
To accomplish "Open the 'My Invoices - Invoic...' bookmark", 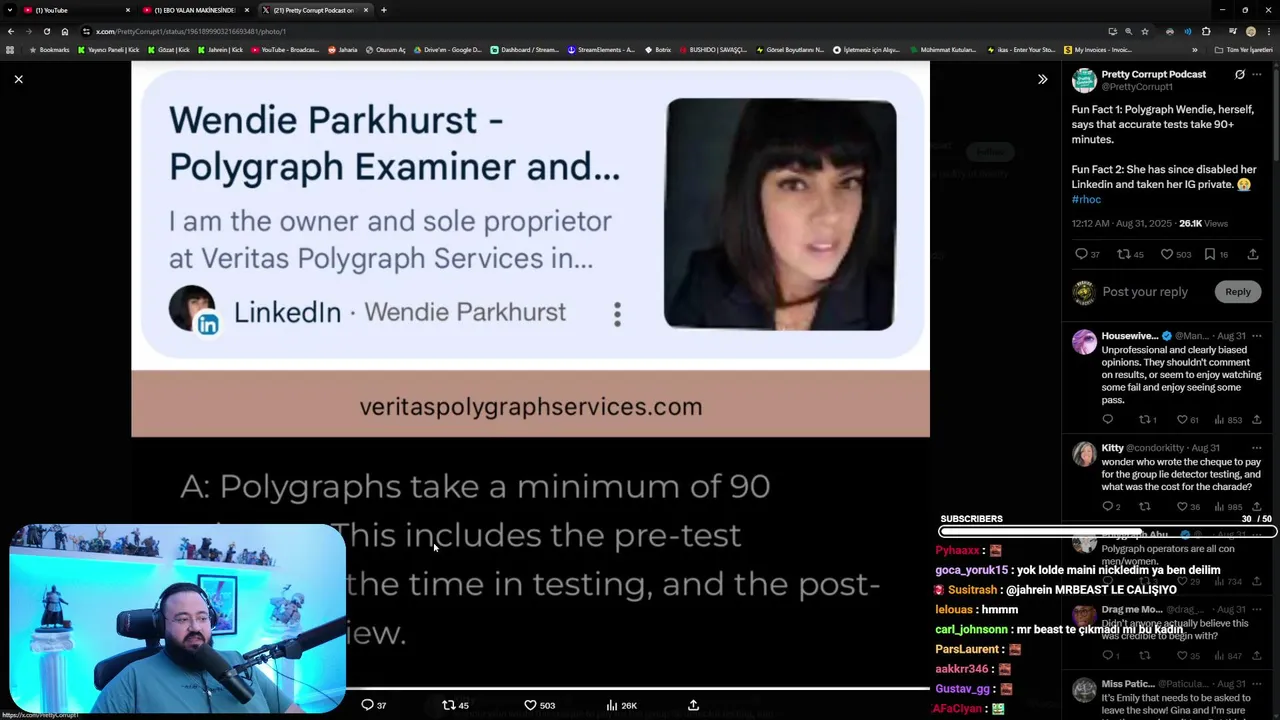I will pyautogui.click(x=1098, y=49).
